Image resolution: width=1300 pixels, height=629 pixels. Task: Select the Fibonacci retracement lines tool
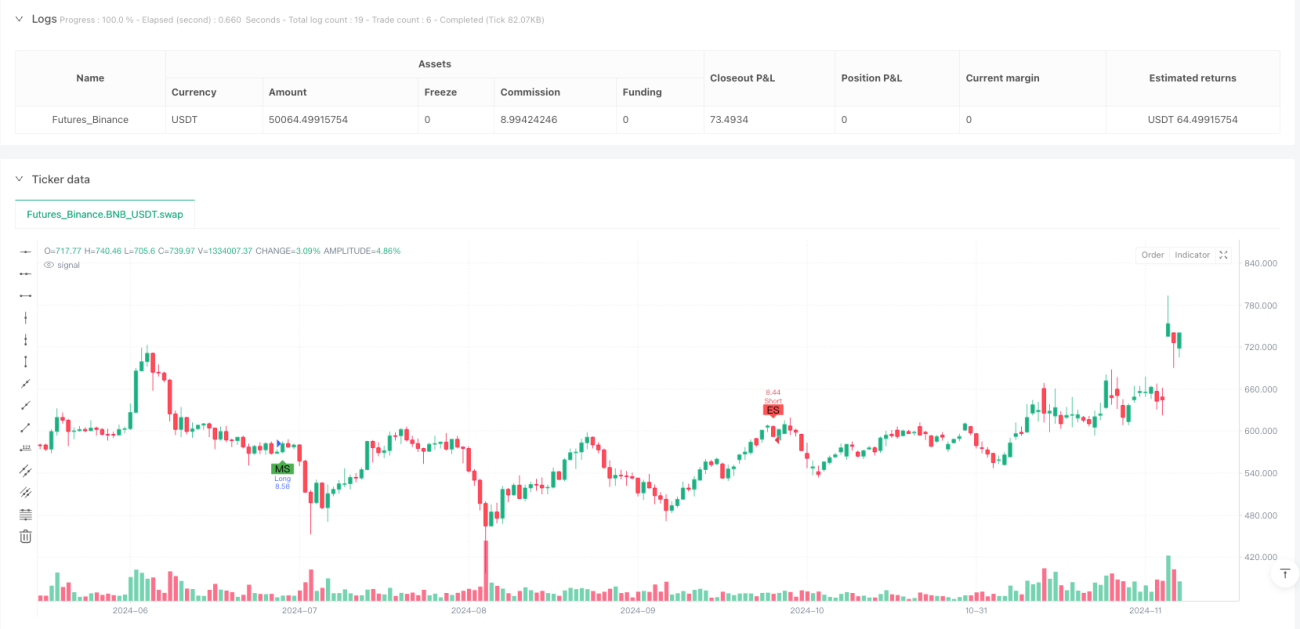pyautogui.click(x=26, y=514)
